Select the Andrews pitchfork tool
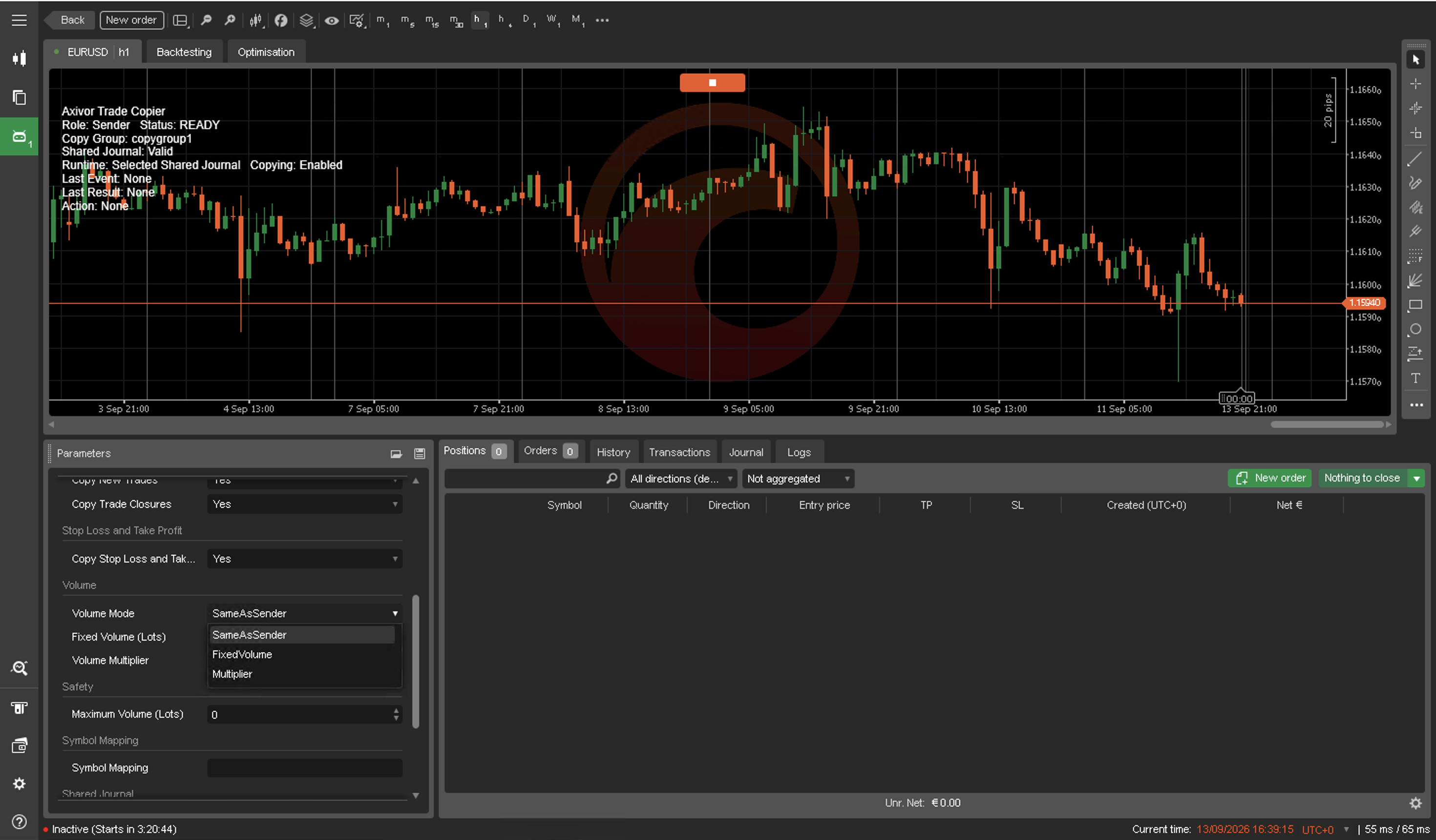Image resolution: width=1436 pixels, height=840 pixels. coord(1415,231)
